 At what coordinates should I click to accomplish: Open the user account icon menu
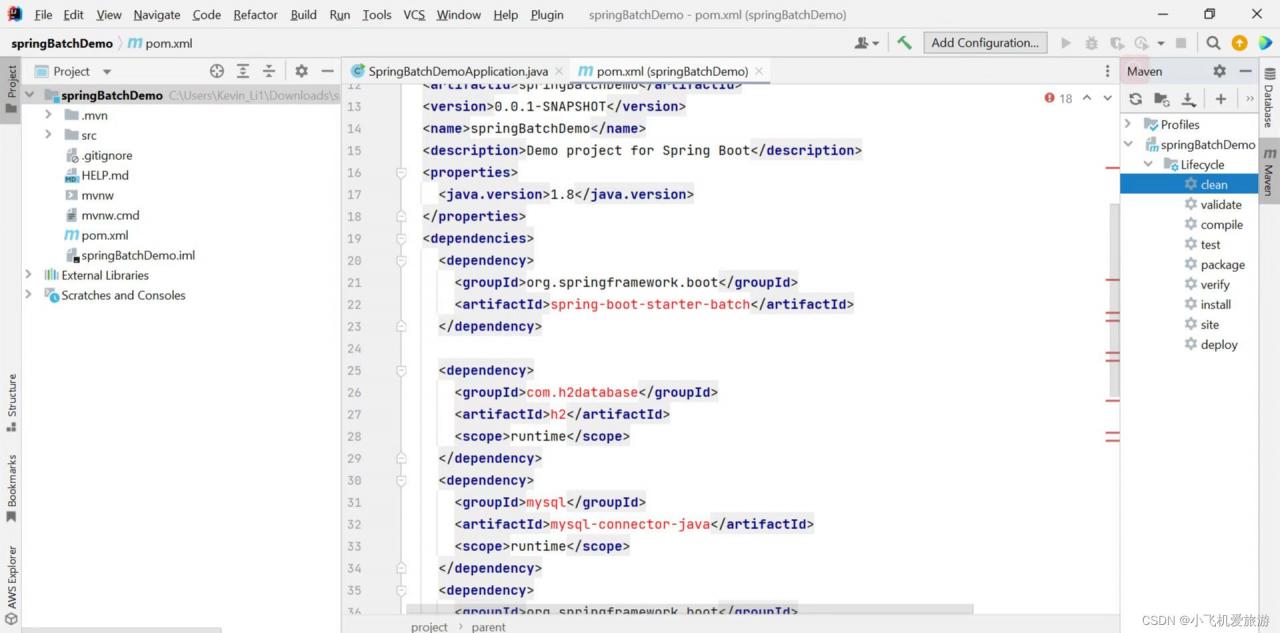click(x=866, y=43)
